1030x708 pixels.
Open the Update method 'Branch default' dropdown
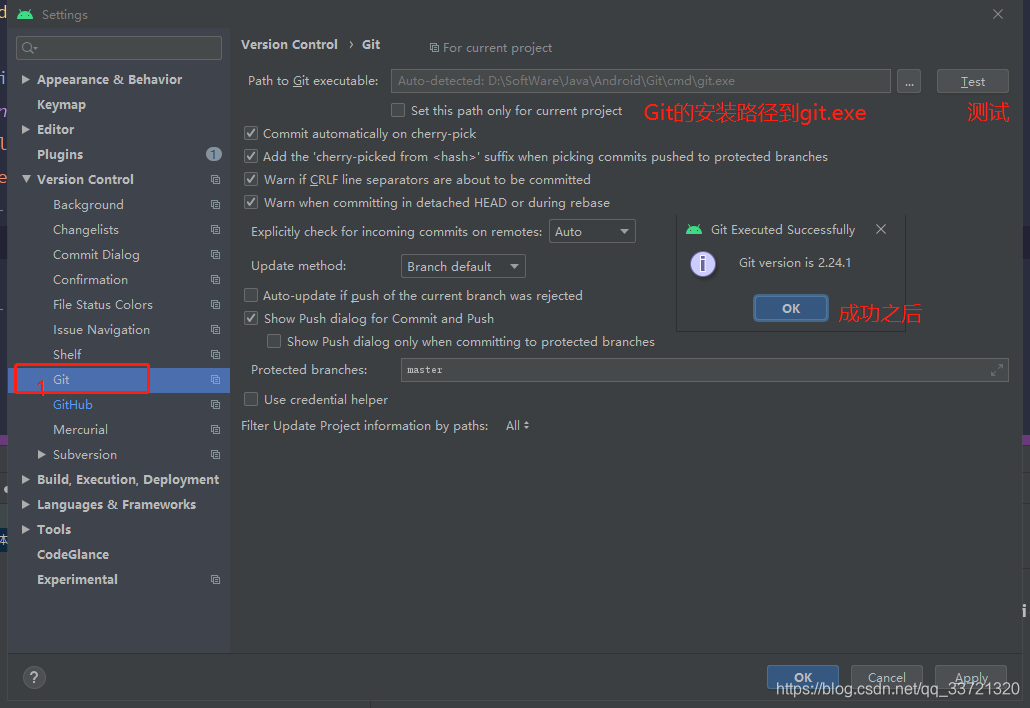coord(463,266)
